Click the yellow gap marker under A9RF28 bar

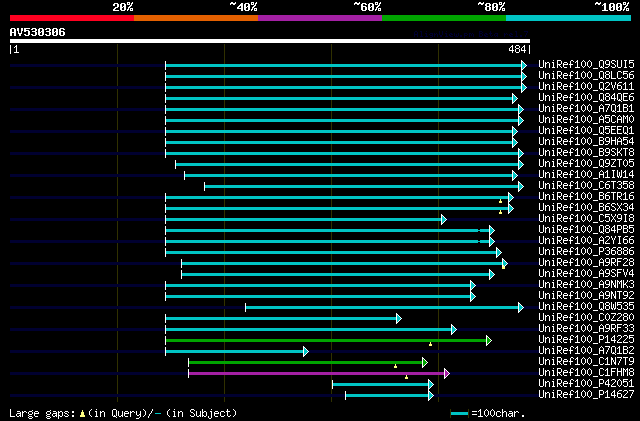click(503, 267)
